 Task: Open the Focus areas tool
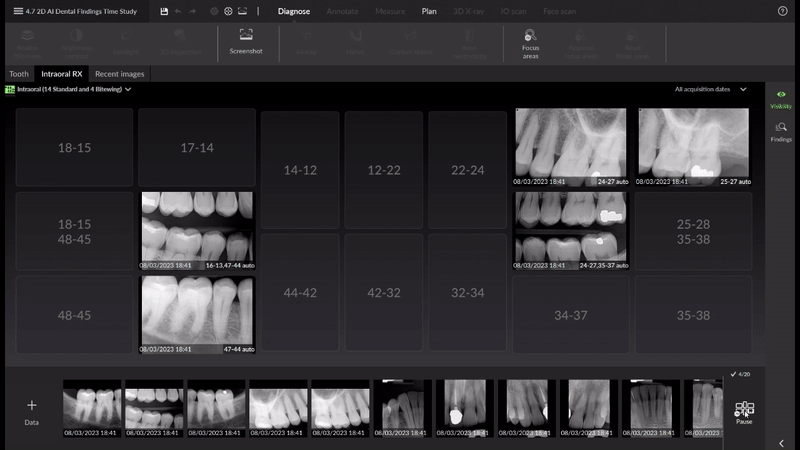click(x=531, y=44)
